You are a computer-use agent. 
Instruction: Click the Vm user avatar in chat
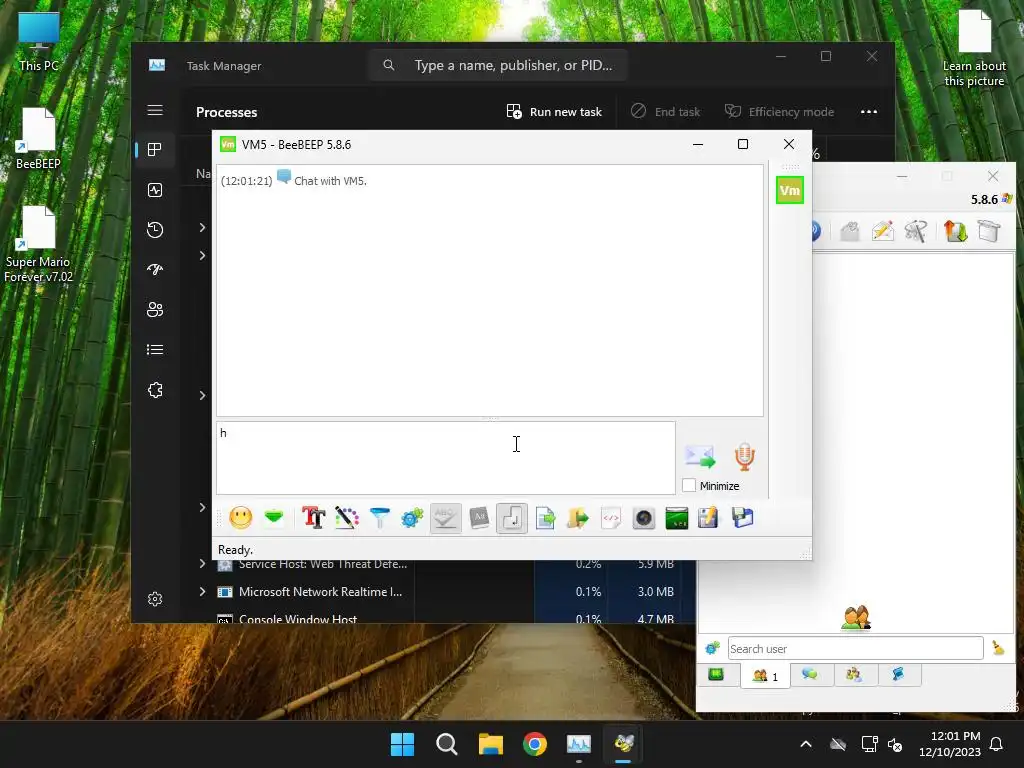(x=790, y=190)
